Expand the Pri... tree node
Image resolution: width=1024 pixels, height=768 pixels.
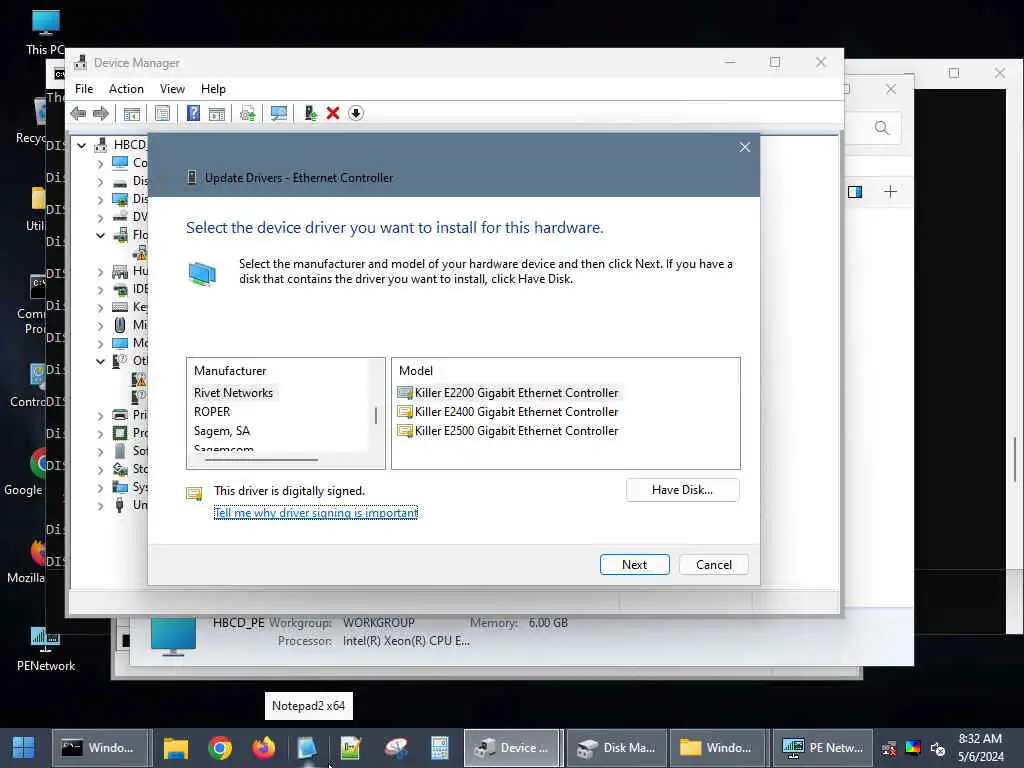101,415
